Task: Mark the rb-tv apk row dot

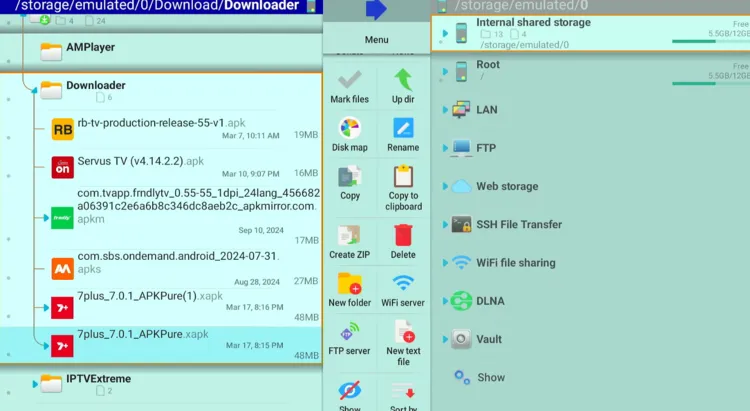Action: click(9, 138)
